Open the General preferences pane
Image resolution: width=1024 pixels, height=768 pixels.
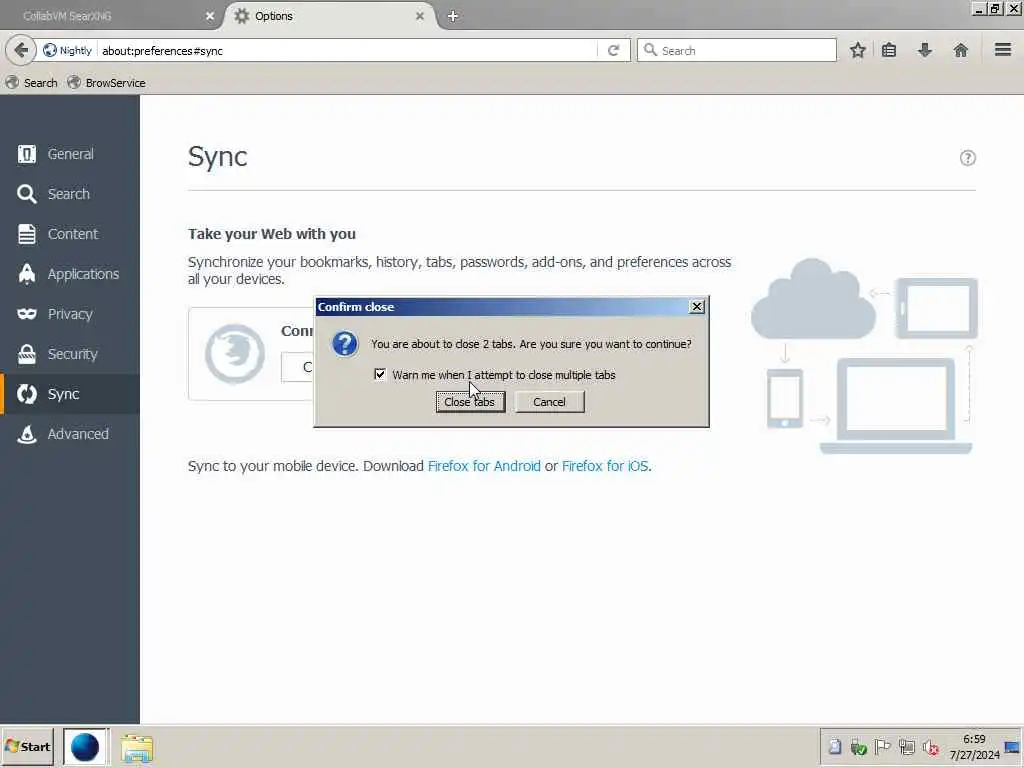pos(70,154)
